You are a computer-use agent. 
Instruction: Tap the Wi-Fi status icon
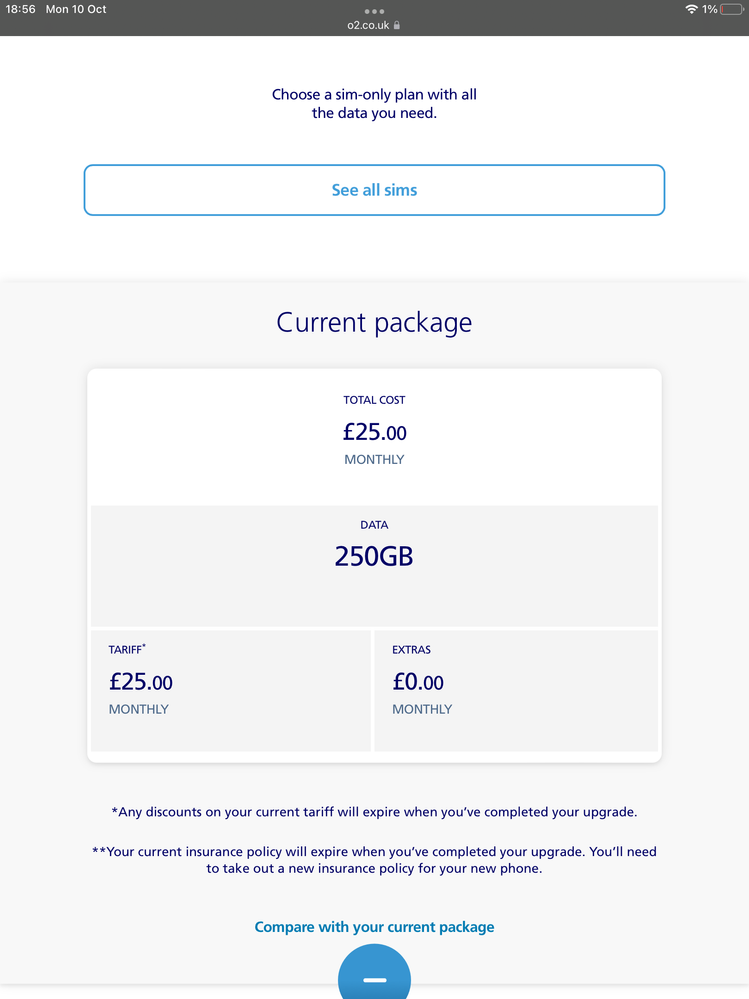pyautogui.click(x=691, y=9)
